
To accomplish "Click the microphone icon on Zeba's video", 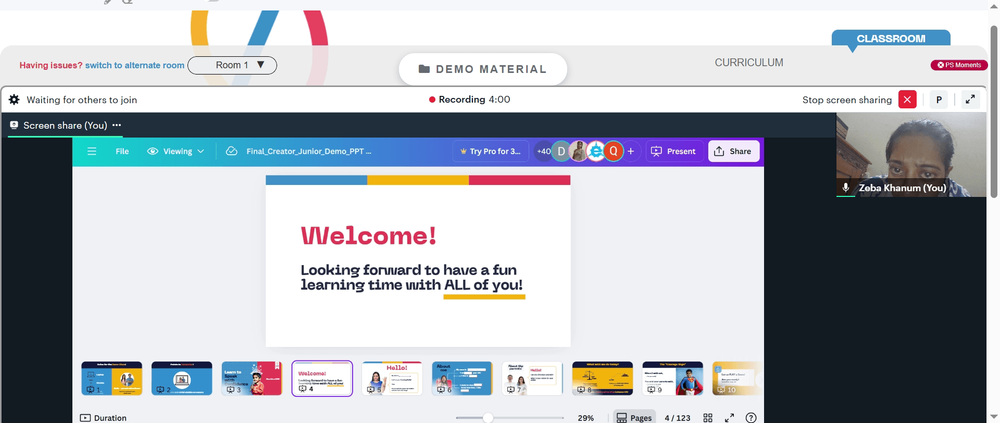I will tap(846, 188).
